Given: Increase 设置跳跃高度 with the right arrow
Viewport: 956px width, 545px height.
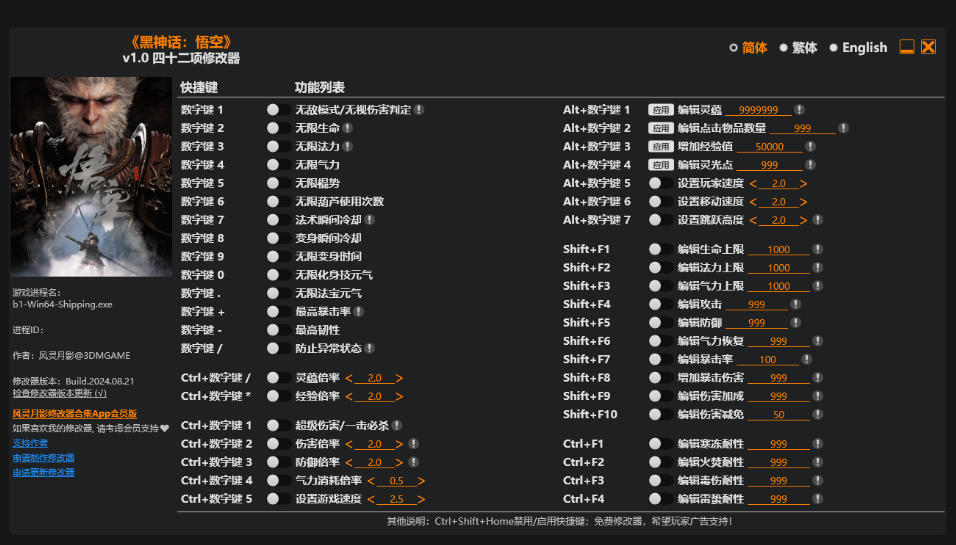Looking at the screenshot, I should tap(803, 219).
